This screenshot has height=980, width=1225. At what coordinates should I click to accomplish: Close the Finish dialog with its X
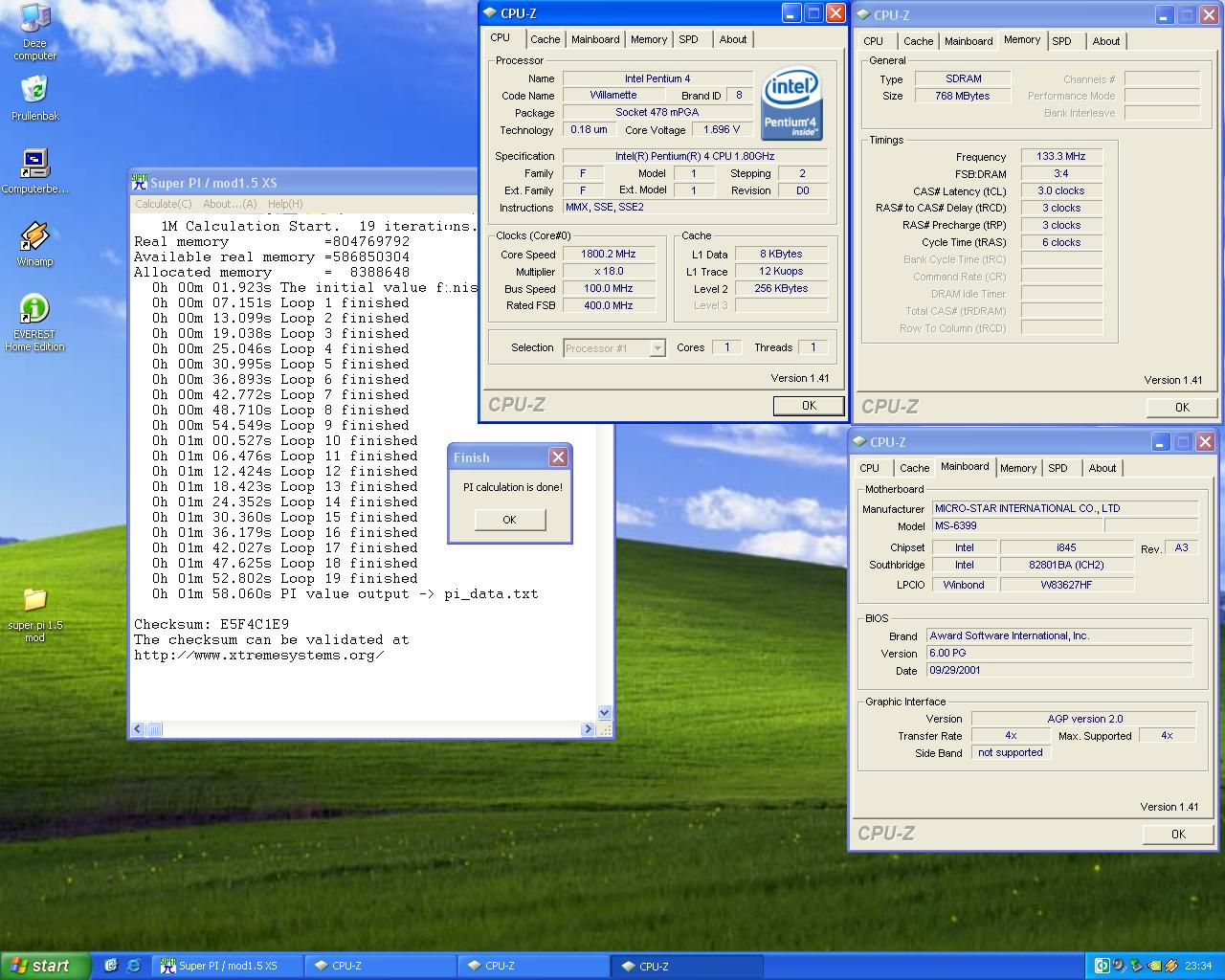pyautogui.click(x=558, y=457)
